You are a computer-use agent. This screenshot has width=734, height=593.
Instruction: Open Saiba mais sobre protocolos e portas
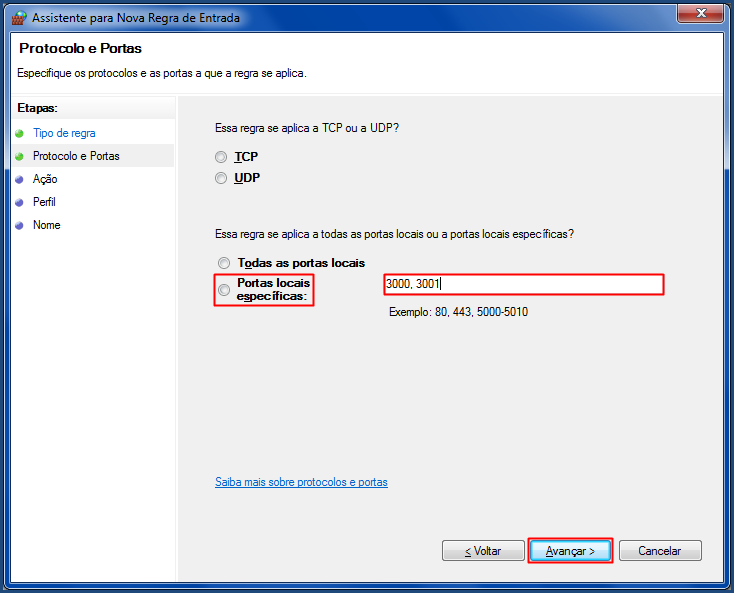click(x=301, y=482)
